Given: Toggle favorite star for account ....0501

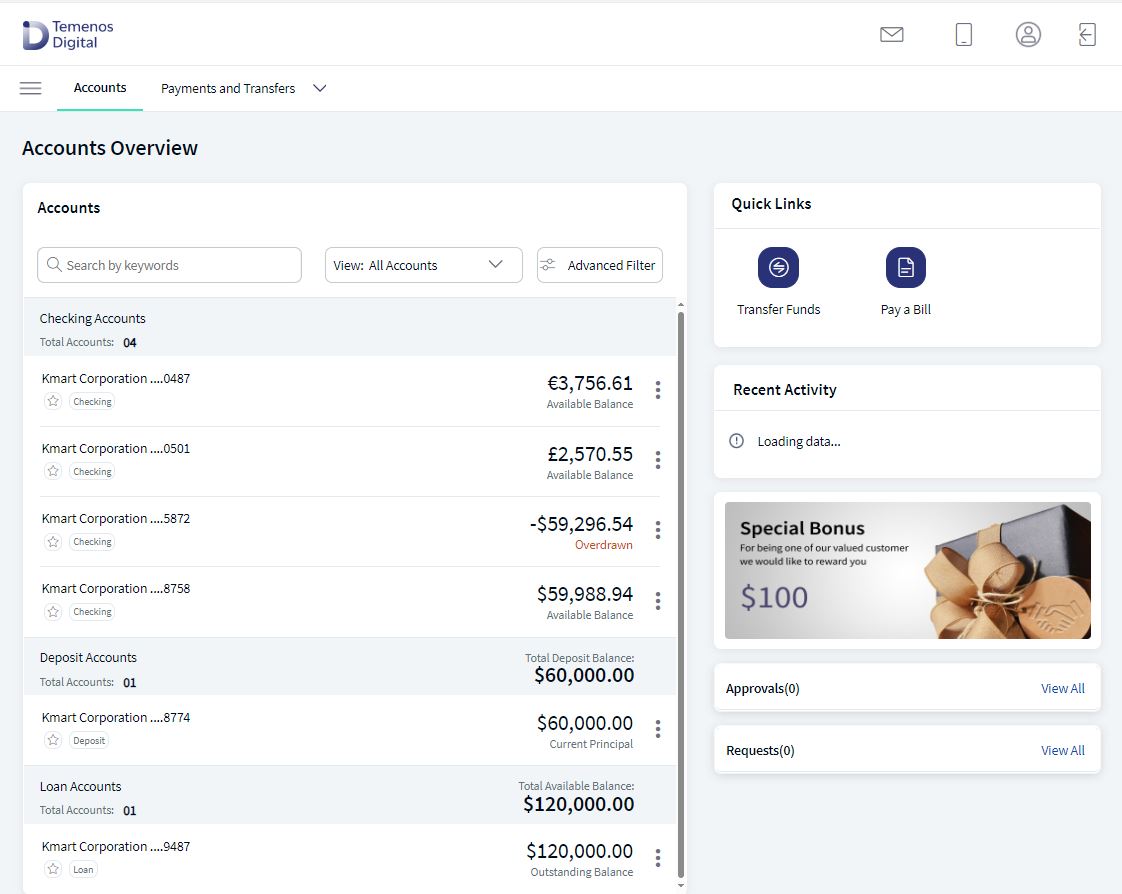Looking at the screenshot, I should [53, 471].
